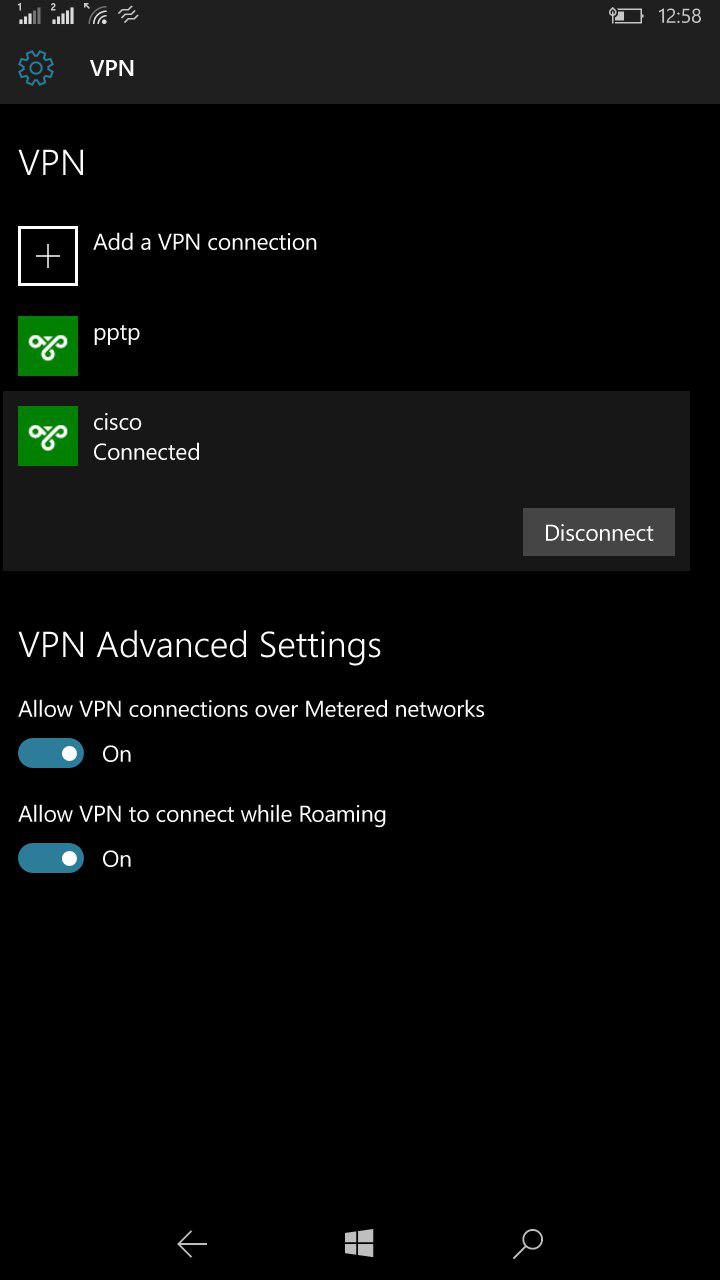Tap the VPN title in the header bar

[x=112, y=68]
